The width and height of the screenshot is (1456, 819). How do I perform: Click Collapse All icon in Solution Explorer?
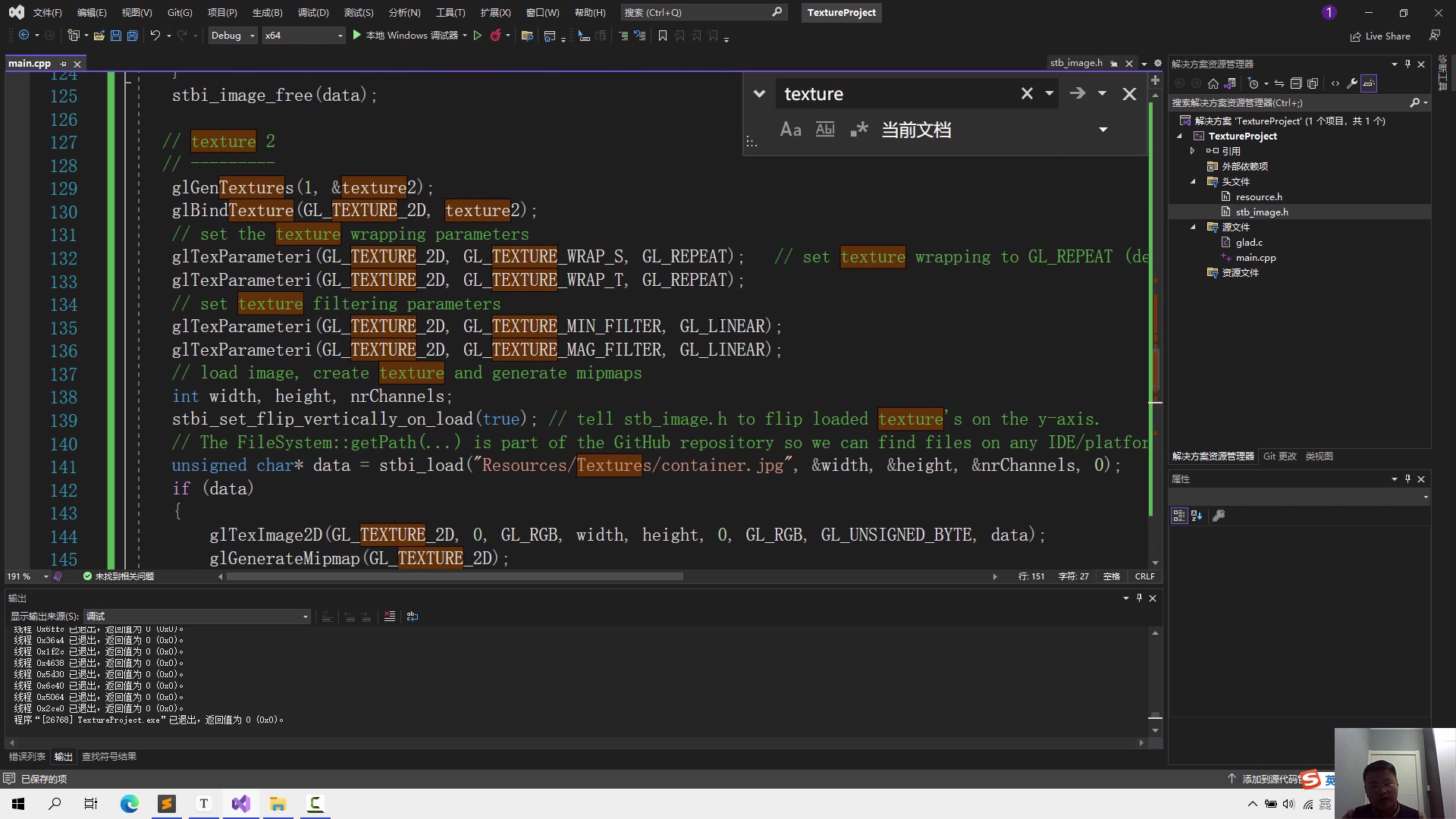pyautogui.click(x=1296, y=83)
